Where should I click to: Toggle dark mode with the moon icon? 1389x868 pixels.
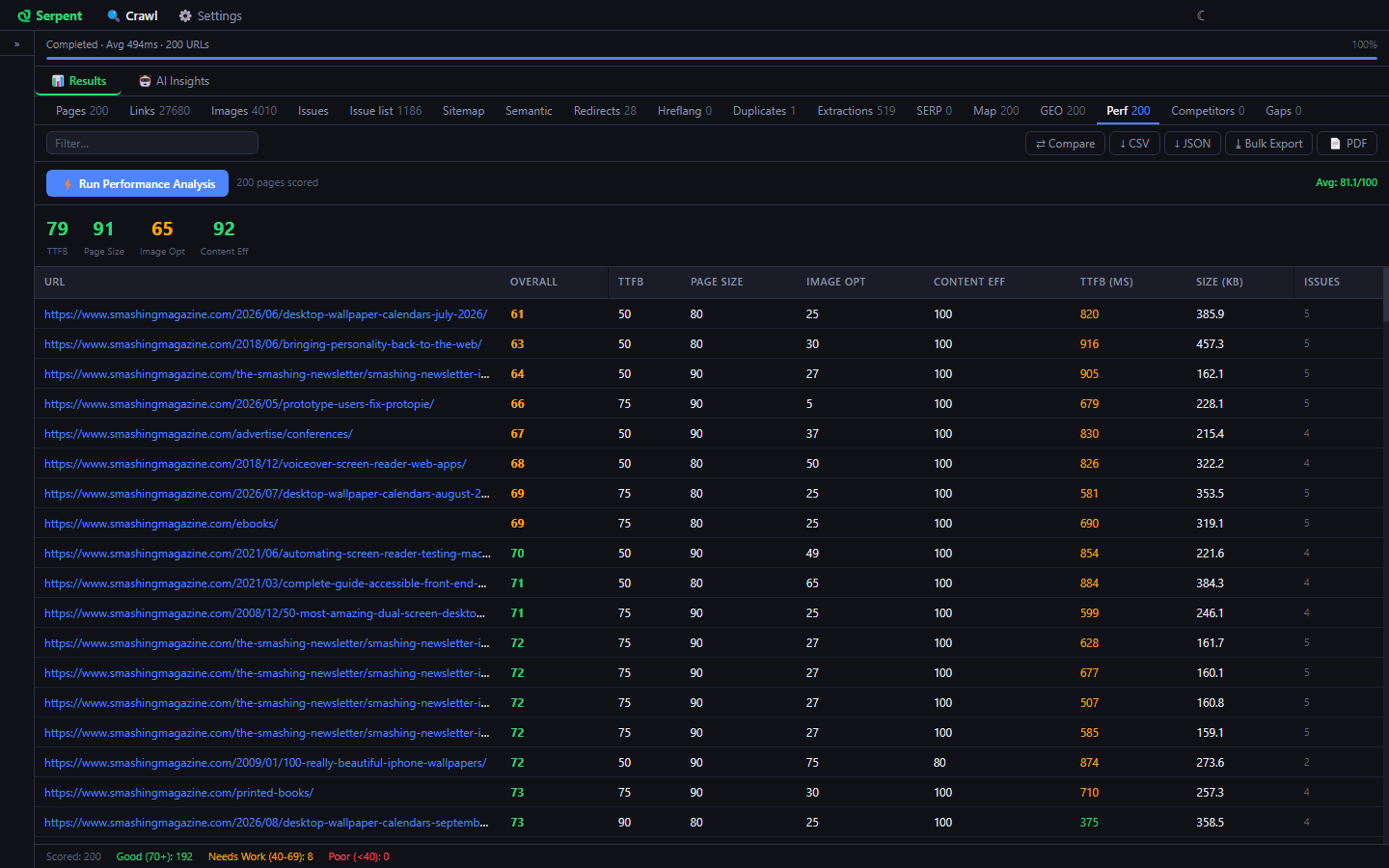click(x=1201, y=15)
